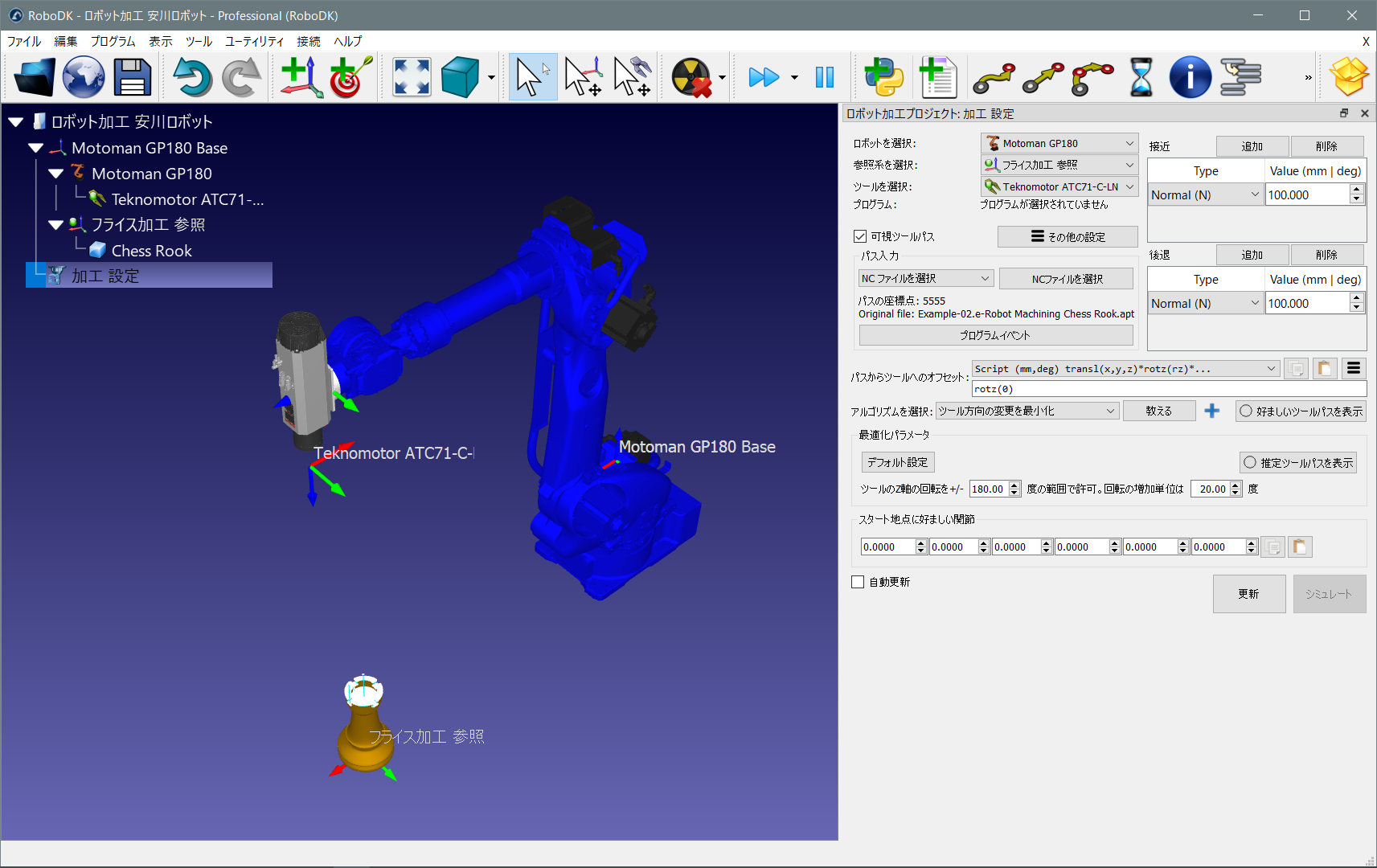
Task: Add a pause instruction hourglass icon
Action: click(1141, 77)
